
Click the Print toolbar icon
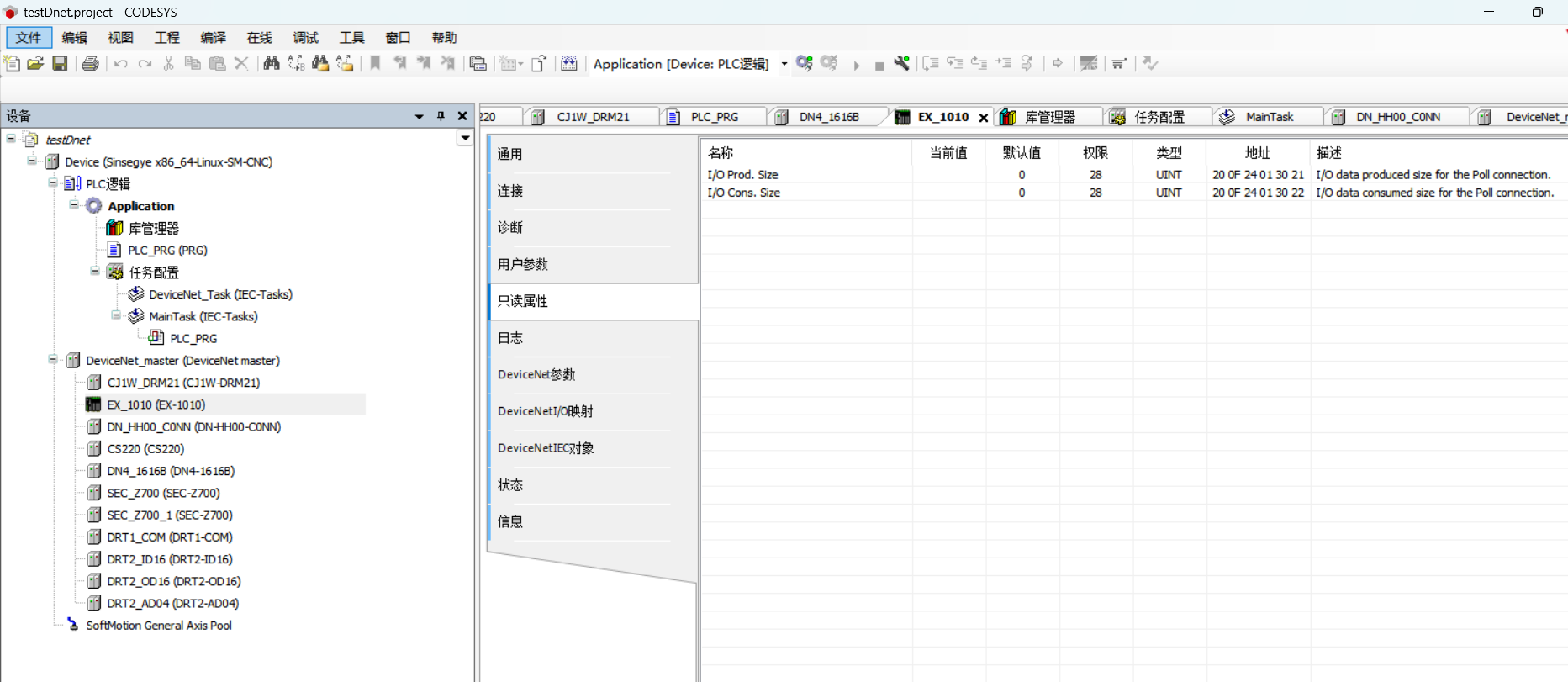90,63
